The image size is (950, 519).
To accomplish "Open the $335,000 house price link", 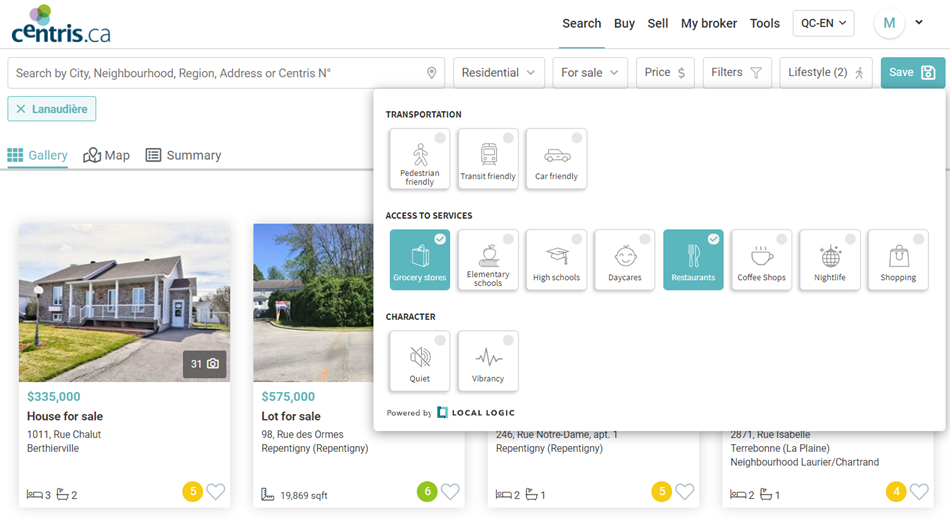I will (53, 397).
